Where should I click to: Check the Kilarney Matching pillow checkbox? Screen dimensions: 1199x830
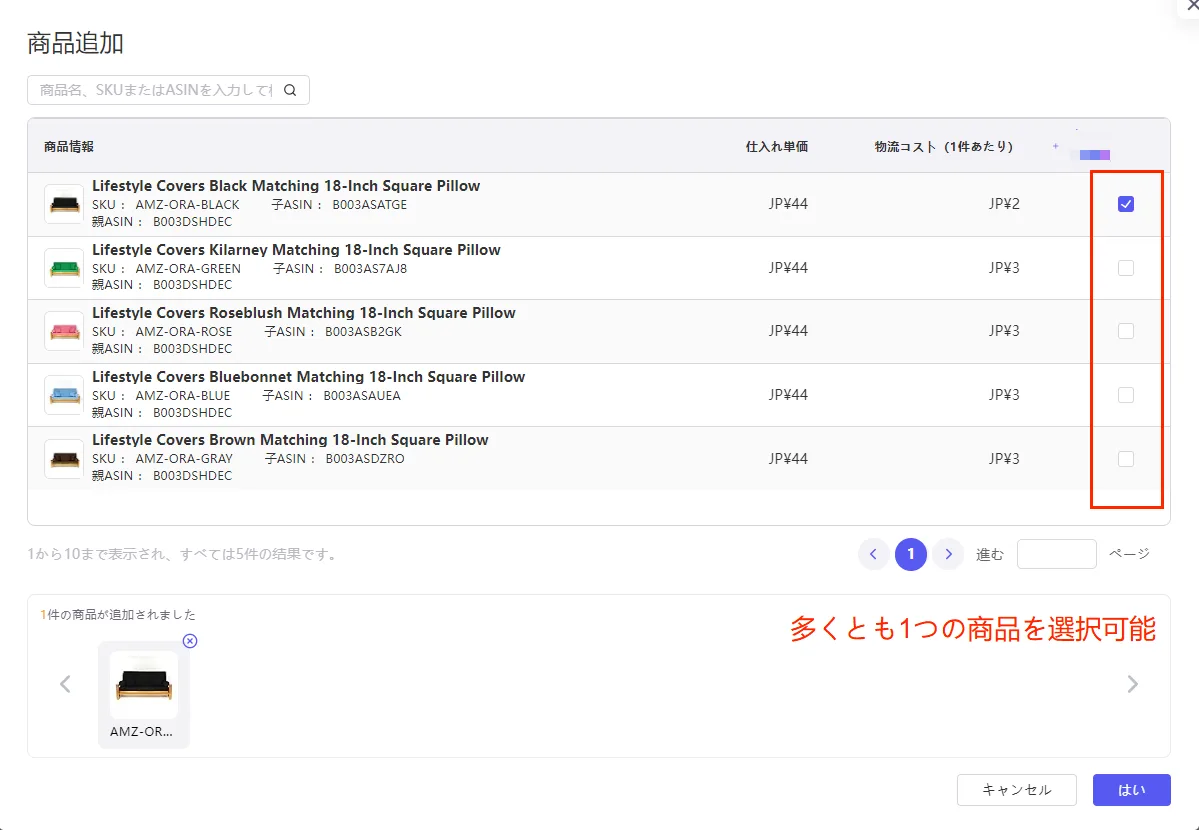(x=1126, y=268)
